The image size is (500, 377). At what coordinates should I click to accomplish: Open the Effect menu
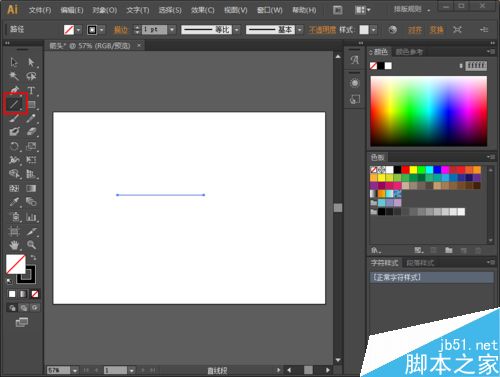[x=203, y=10]
